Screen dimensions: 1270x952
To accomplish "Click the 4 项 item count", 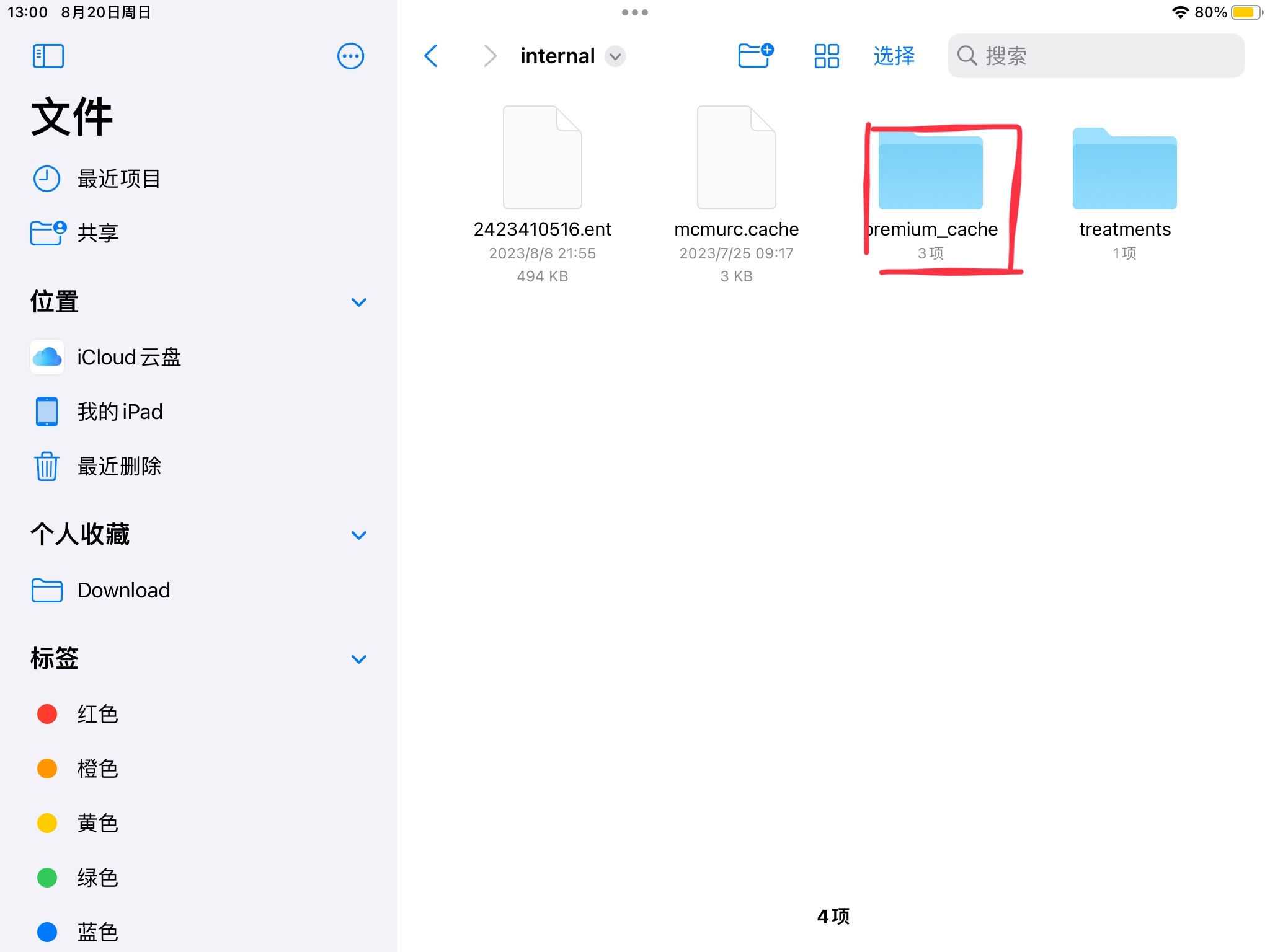I will point(833,916).
